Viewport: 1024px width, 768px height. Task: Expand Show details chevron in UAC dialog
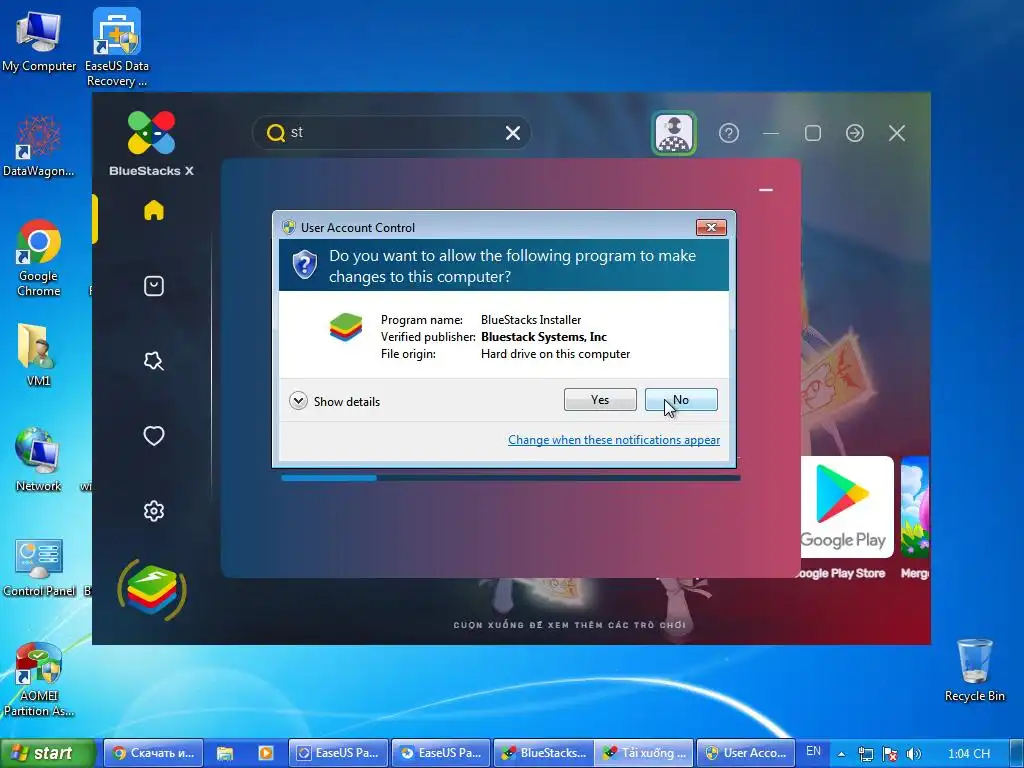click(298, 400)
